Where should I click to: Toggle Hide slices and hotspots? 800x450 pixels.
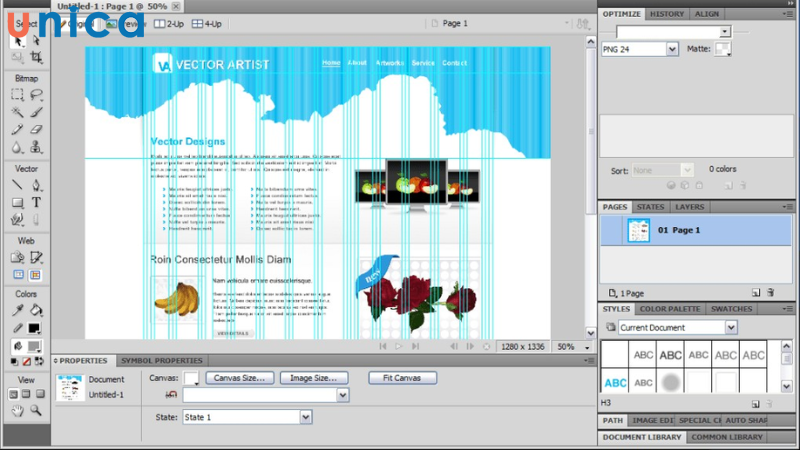(17, 274)
